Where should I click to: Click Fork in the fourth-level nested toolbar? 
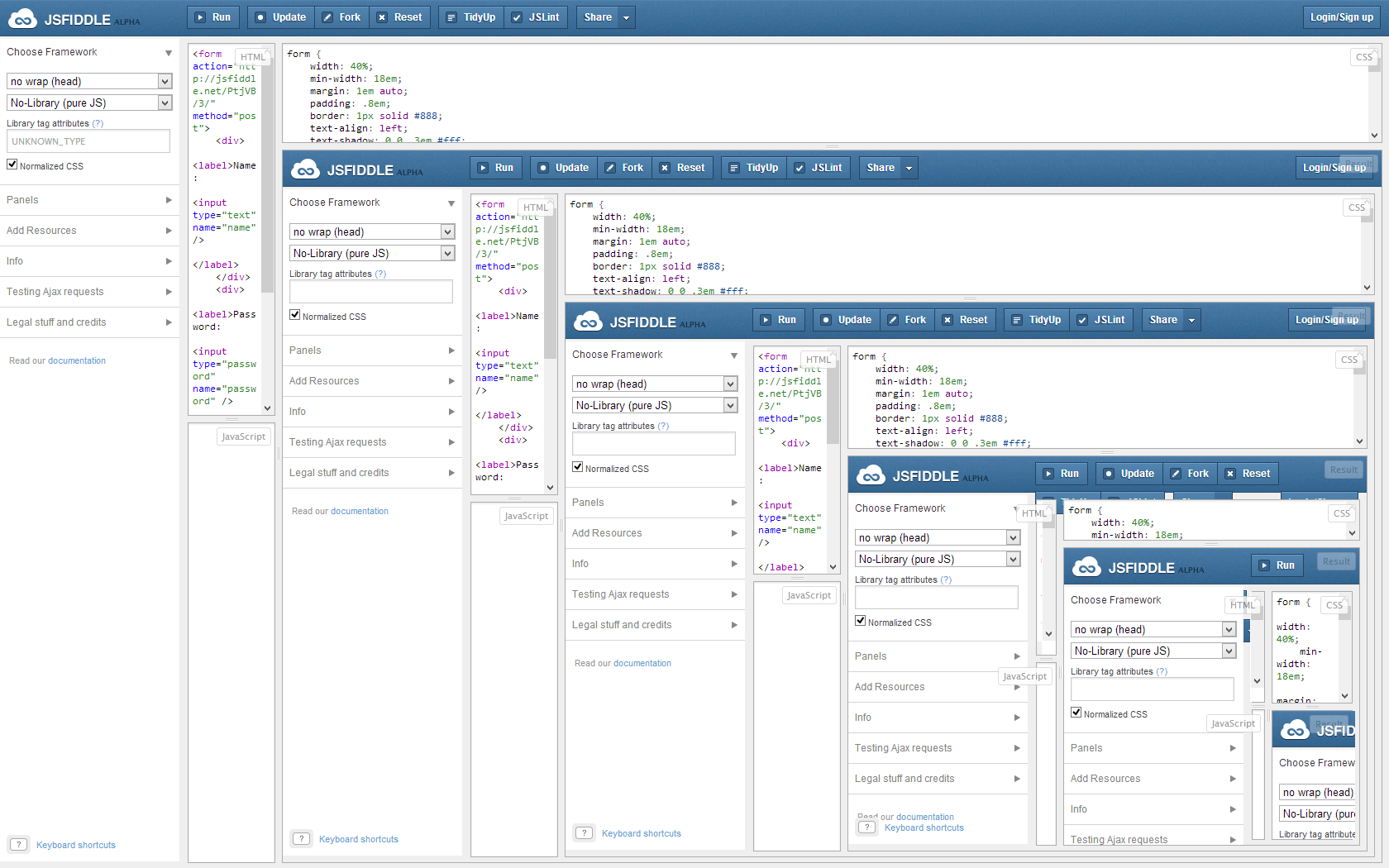(x=1191, y=474)
